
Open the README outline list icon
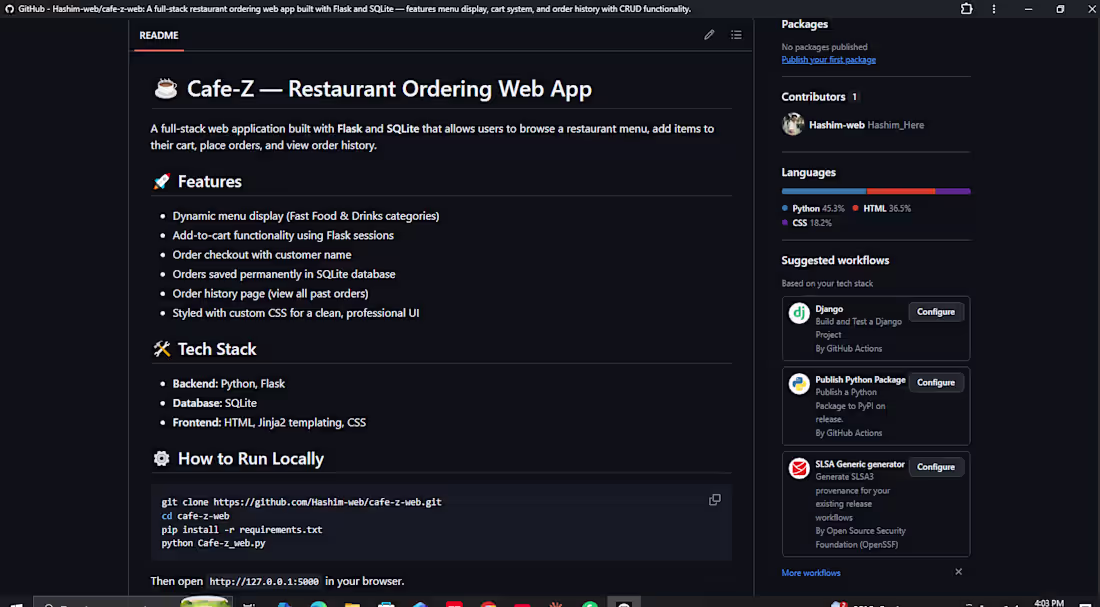[736, 34]
